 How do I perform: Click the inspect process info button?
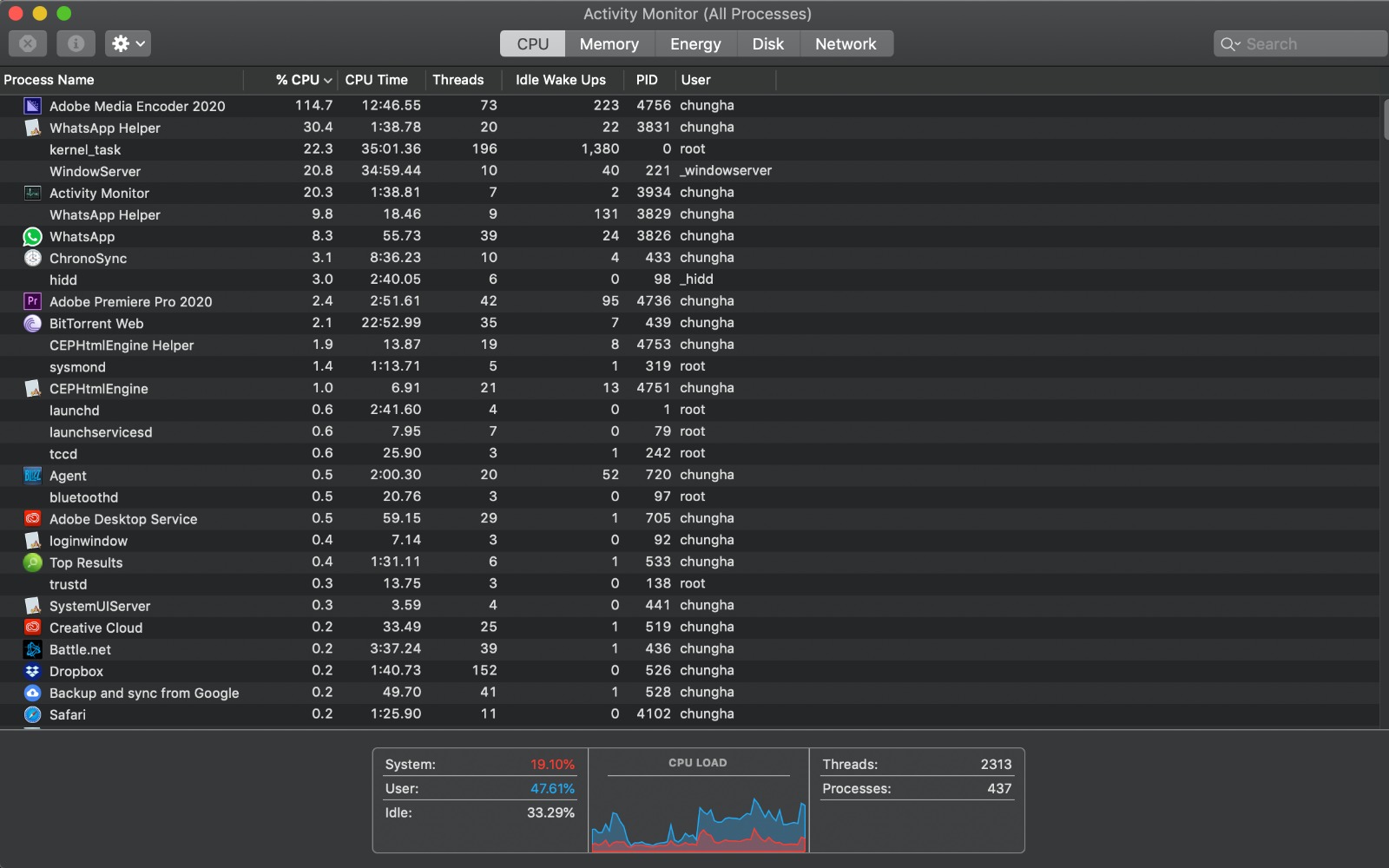tap(76, 43)
